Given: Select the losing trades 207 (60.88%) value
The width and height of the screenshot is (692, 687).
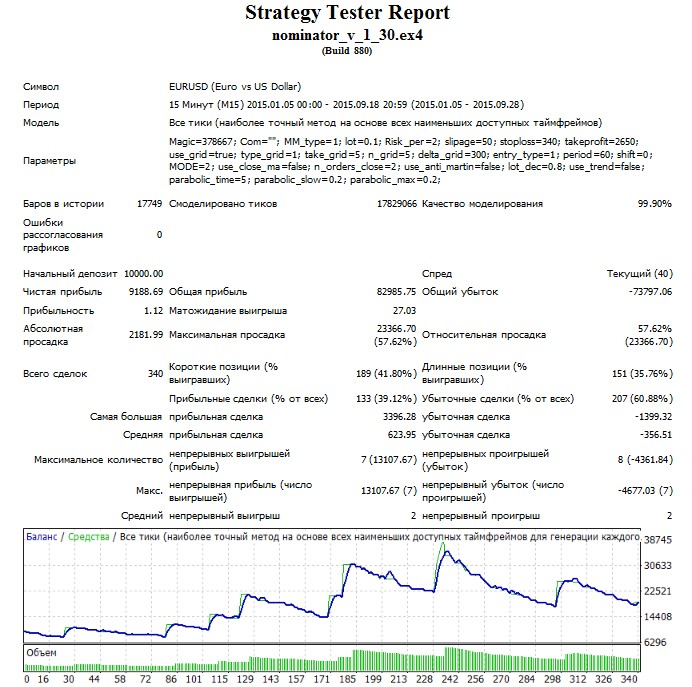Looking at the screenshot, I should click(x=642, y=399).
